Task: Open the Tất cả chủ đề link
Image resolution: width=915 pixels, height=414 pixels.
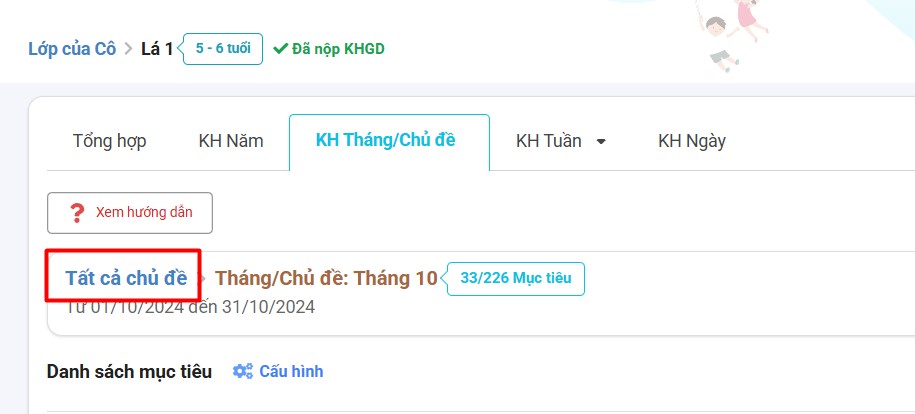Action: 126,278
